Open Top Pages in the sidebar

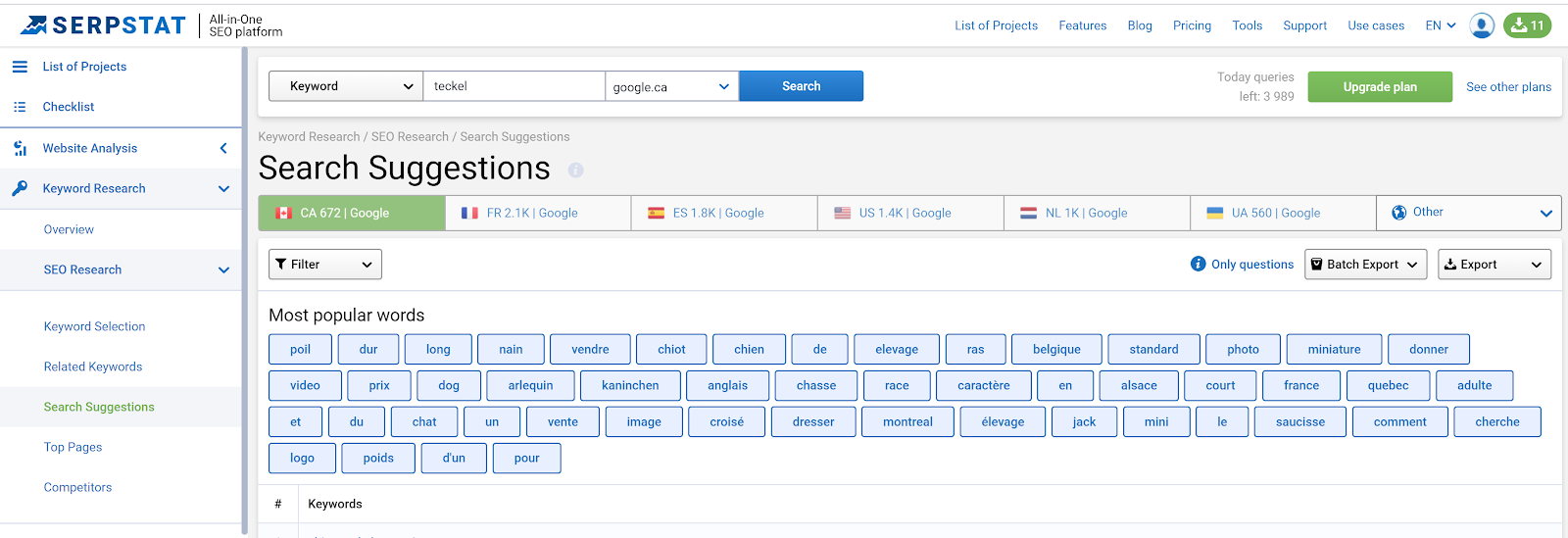pyautogui.click(x=73, y=447)
